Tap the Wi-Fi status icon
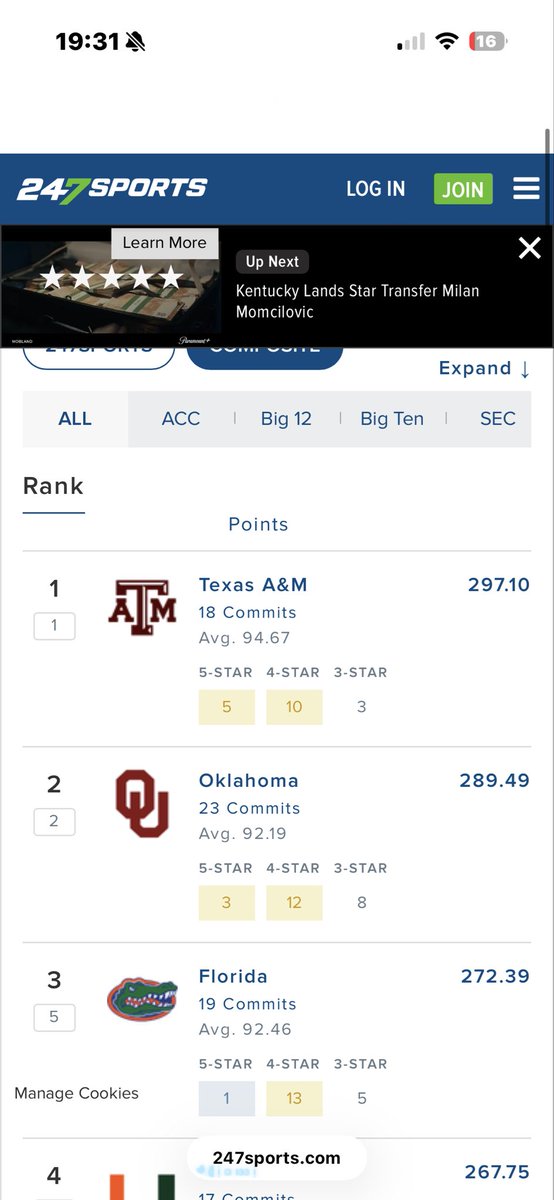554x1200 pixels. [x=447, y=41]
